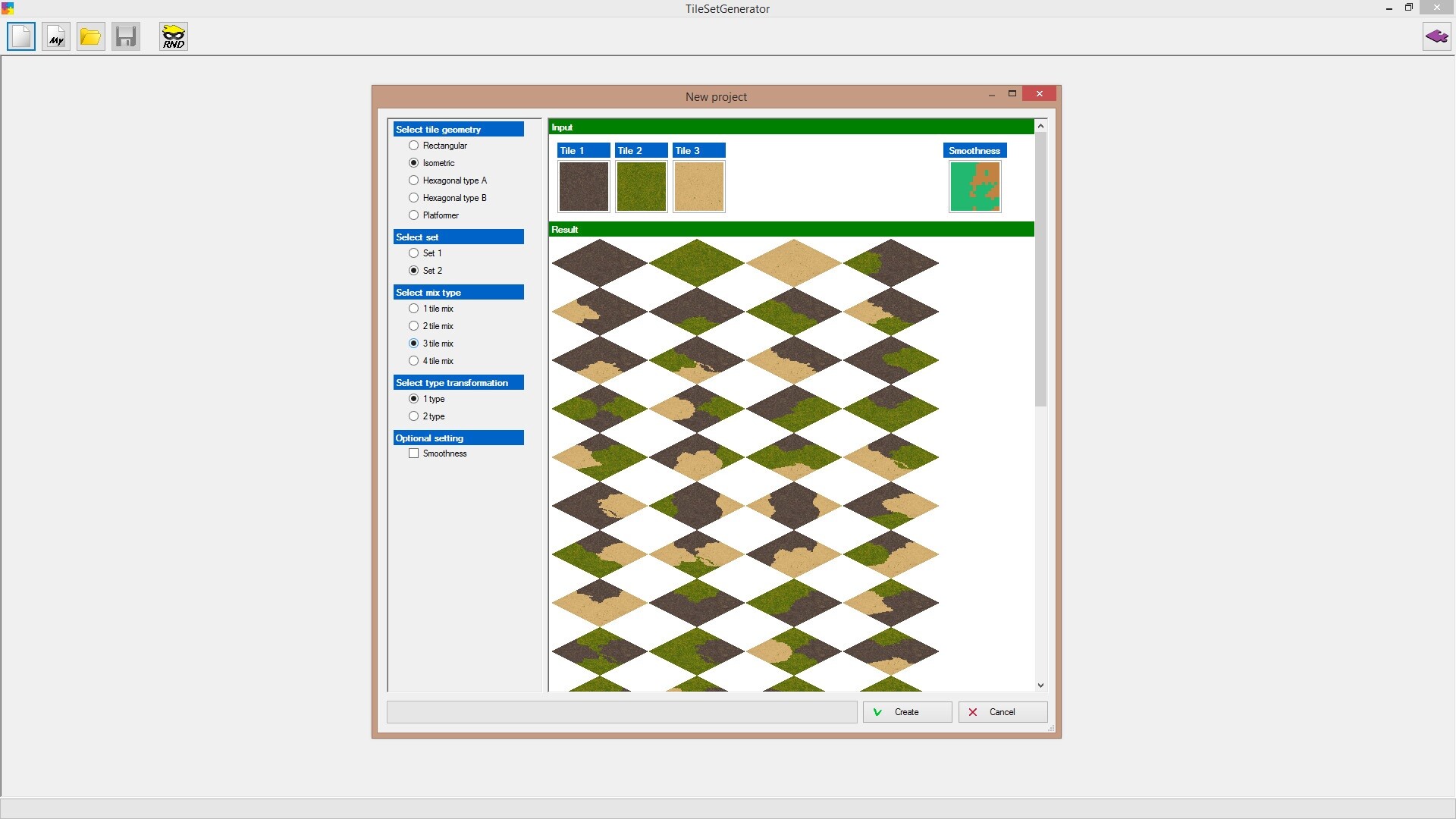Click the RND random generator icon

[x=174, y=36]
